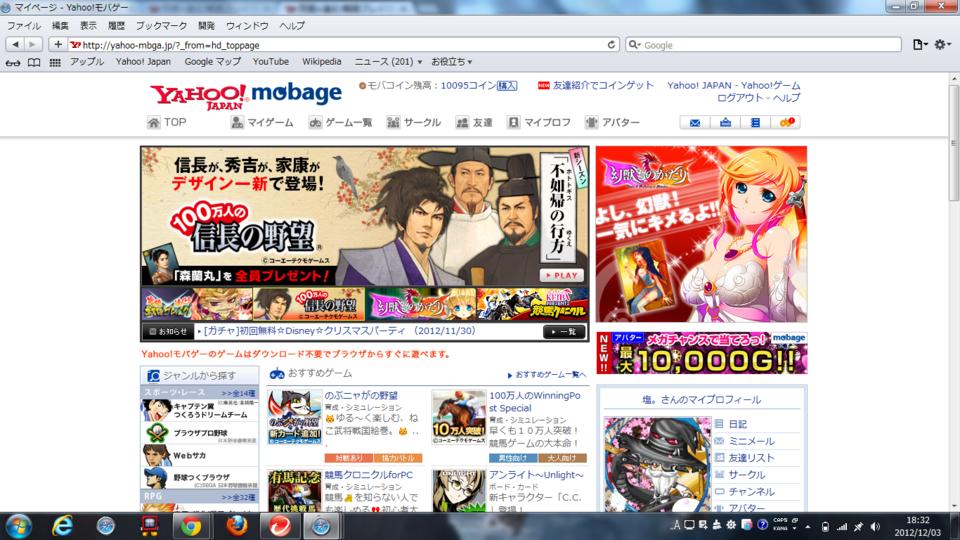Click the network signal tray icon
960x540 pixels.
842,527
